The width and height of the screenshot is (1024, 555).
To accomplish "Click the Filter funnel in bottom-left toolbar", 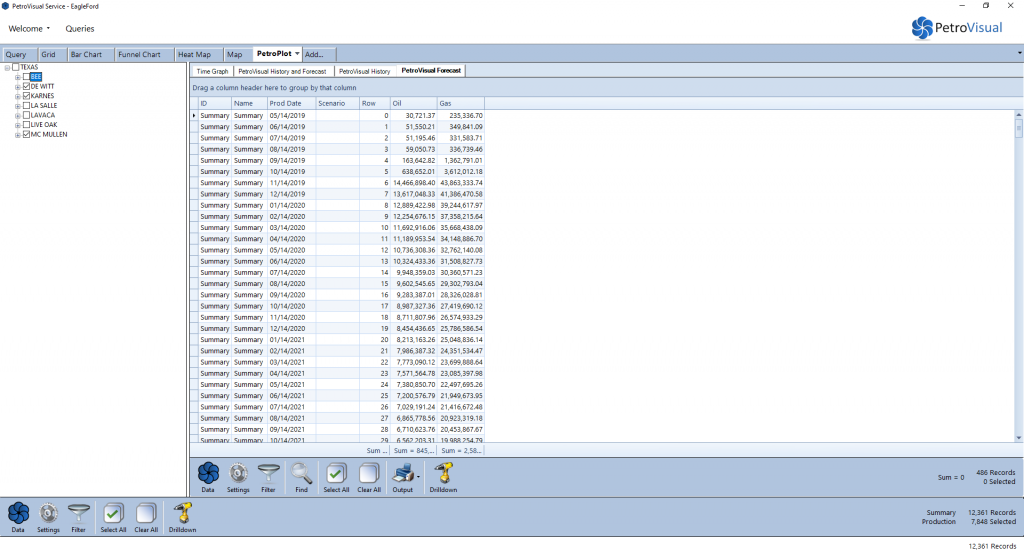I will (x=78, y=513).
